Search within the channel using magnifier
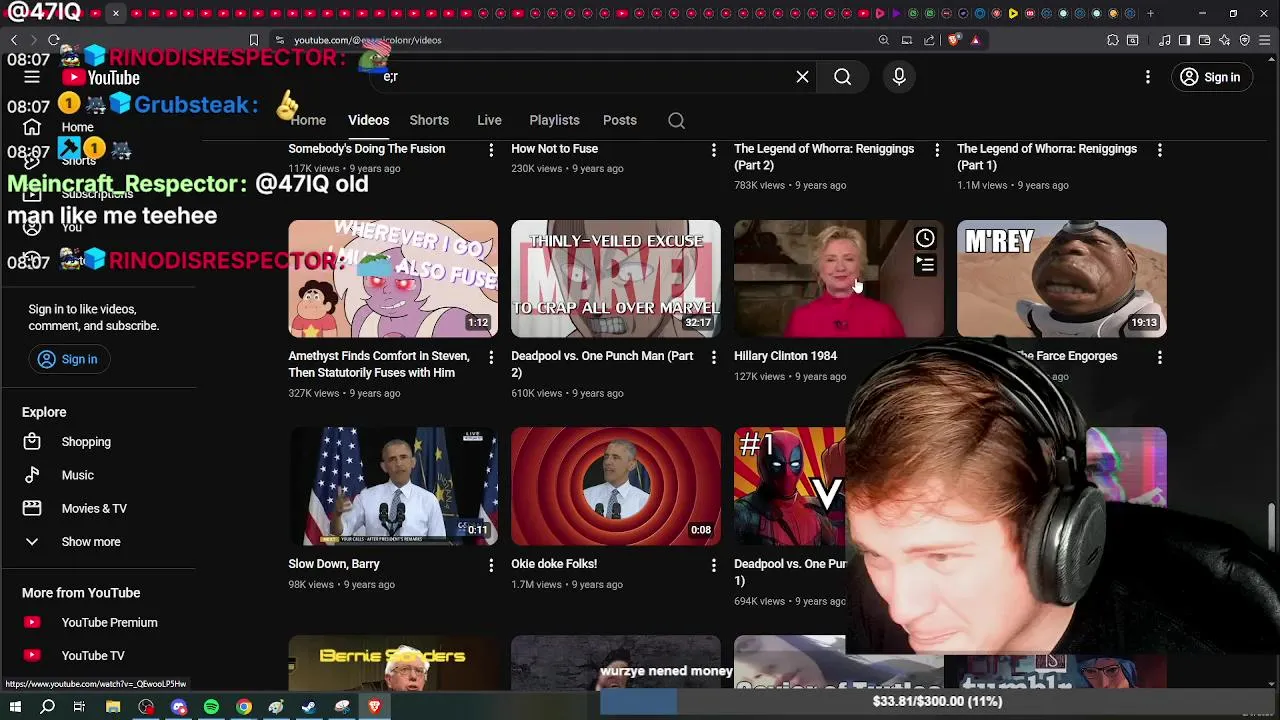Image resolution: width=1280 pixels, height=720 pixels. (x=676, y=120)
